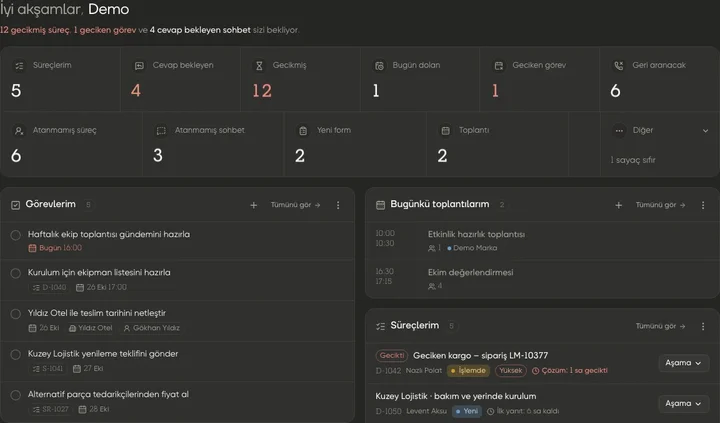Viewport: 720px width, 423px height.
Task: Click the Bugün dolan calendar-clock icon
Action: [x=379, y=66]
